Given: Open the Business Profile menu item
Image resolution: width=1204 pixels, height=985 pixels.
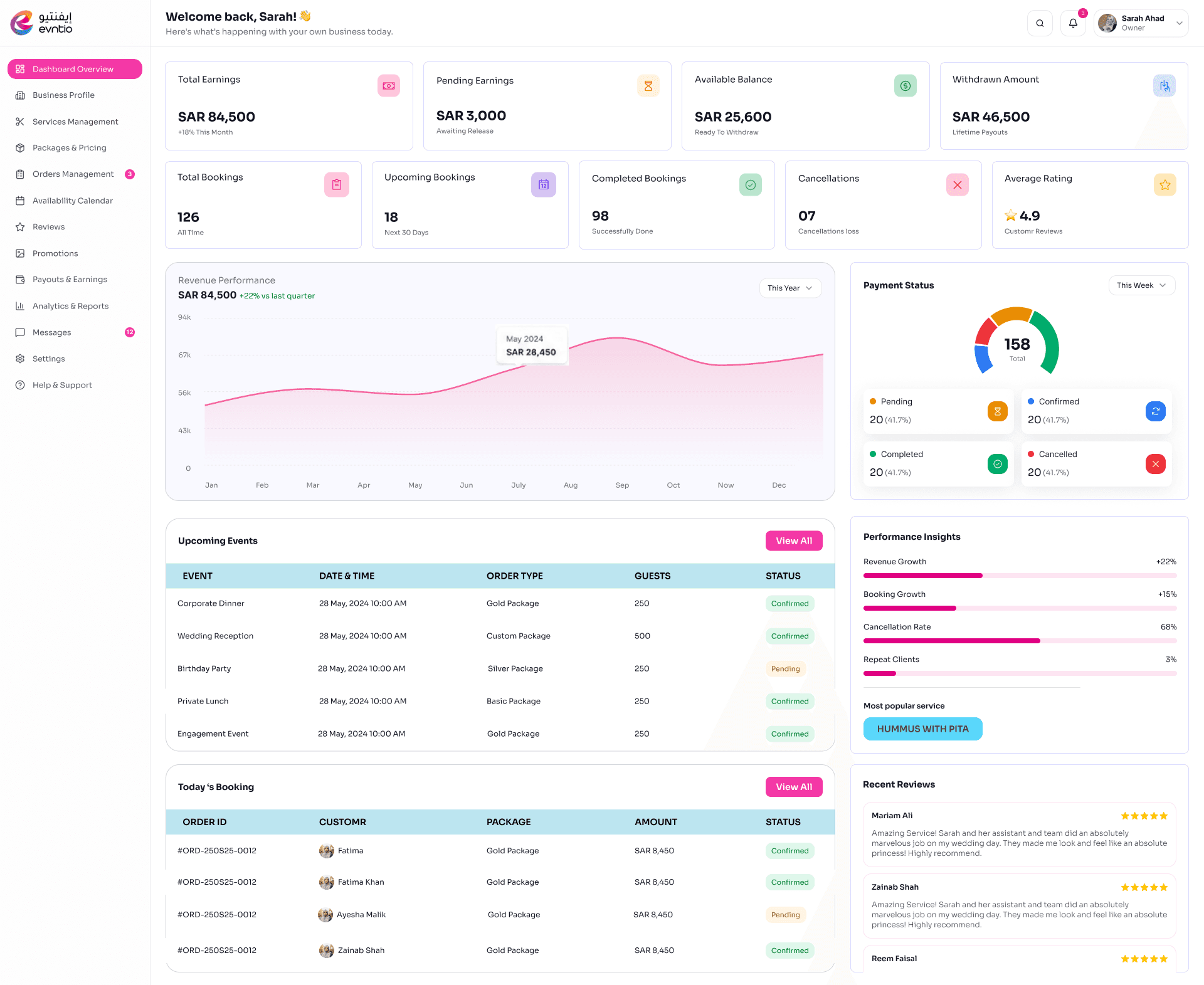Looking at the screenshot, I should [x=75, y=95].
